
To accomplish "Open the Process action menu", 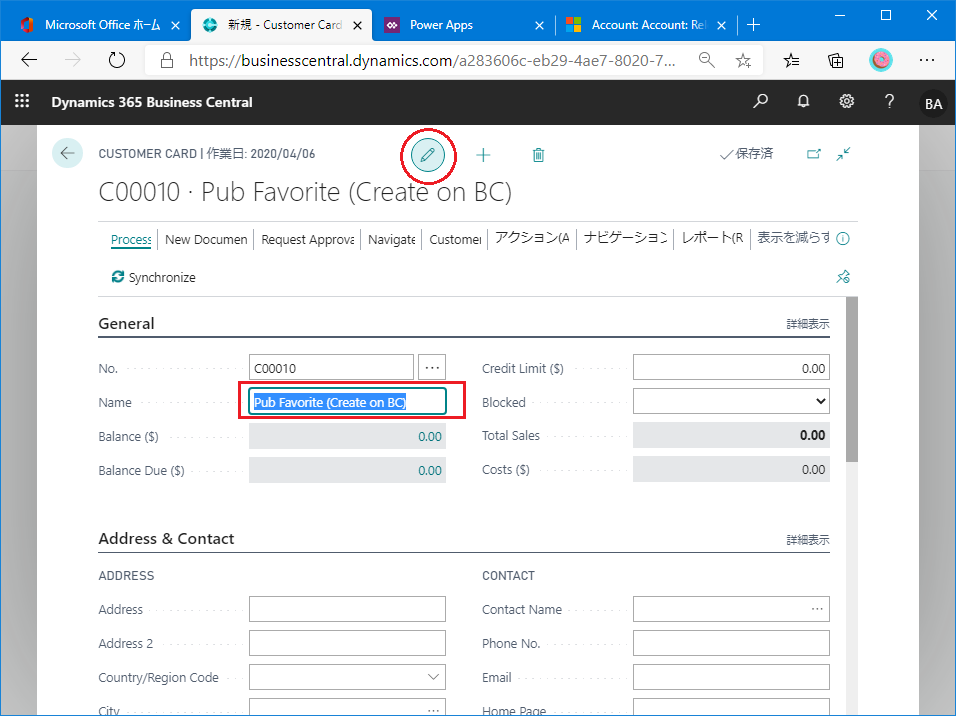I will point(131,239).
